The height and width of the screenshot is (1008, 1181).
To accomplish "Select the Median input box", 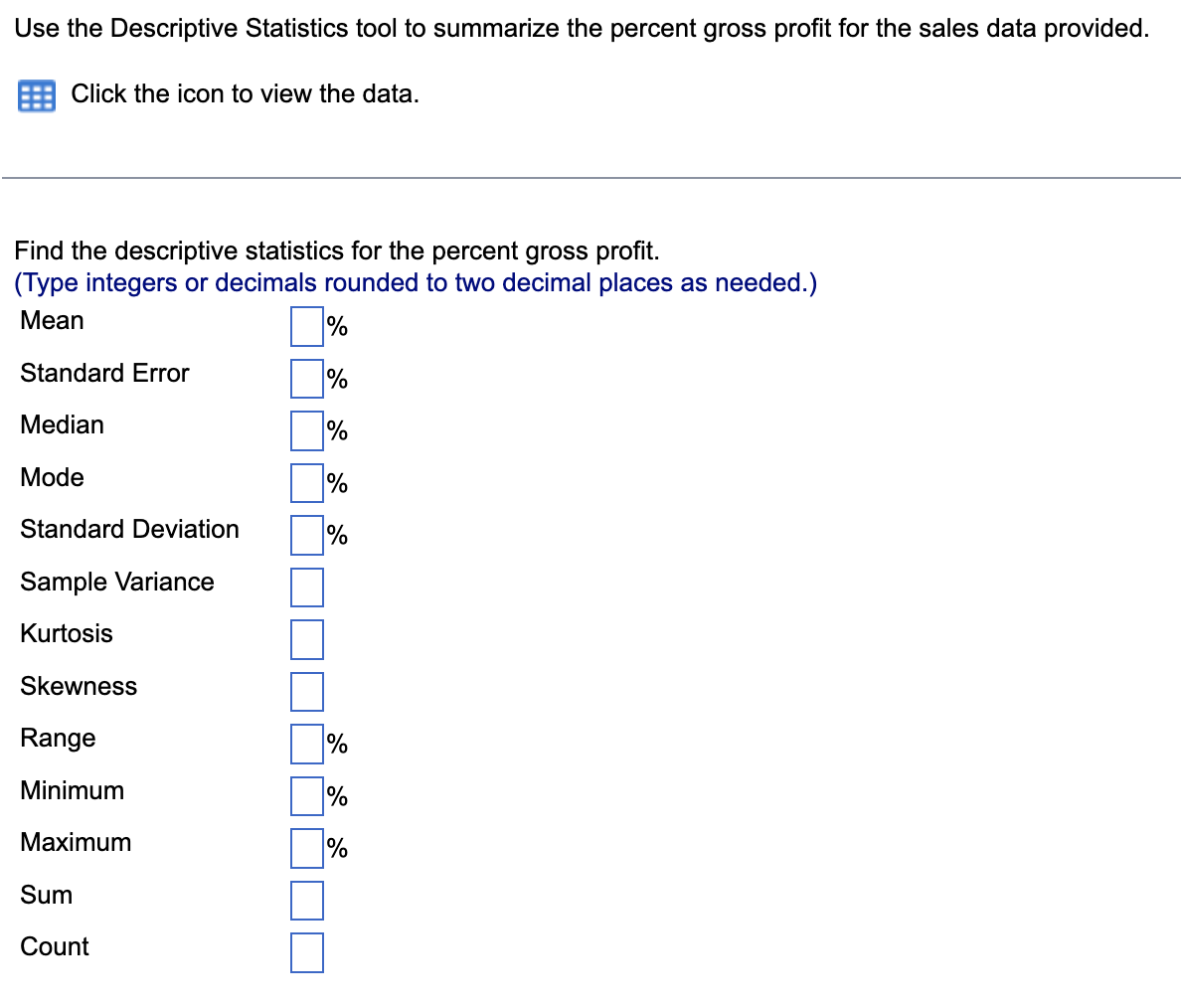I will click(305, 430).
